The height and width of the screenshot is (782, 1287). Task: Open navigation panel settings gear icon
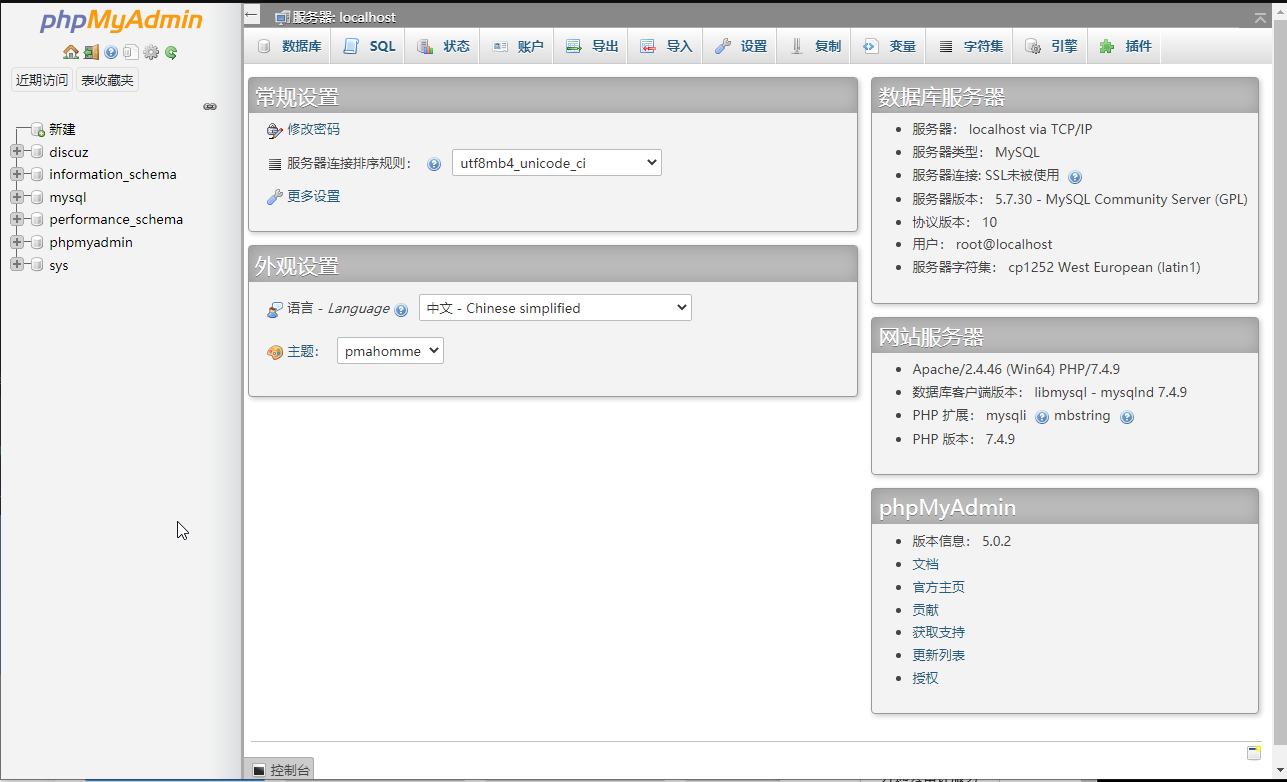click(x=151, y=52)
